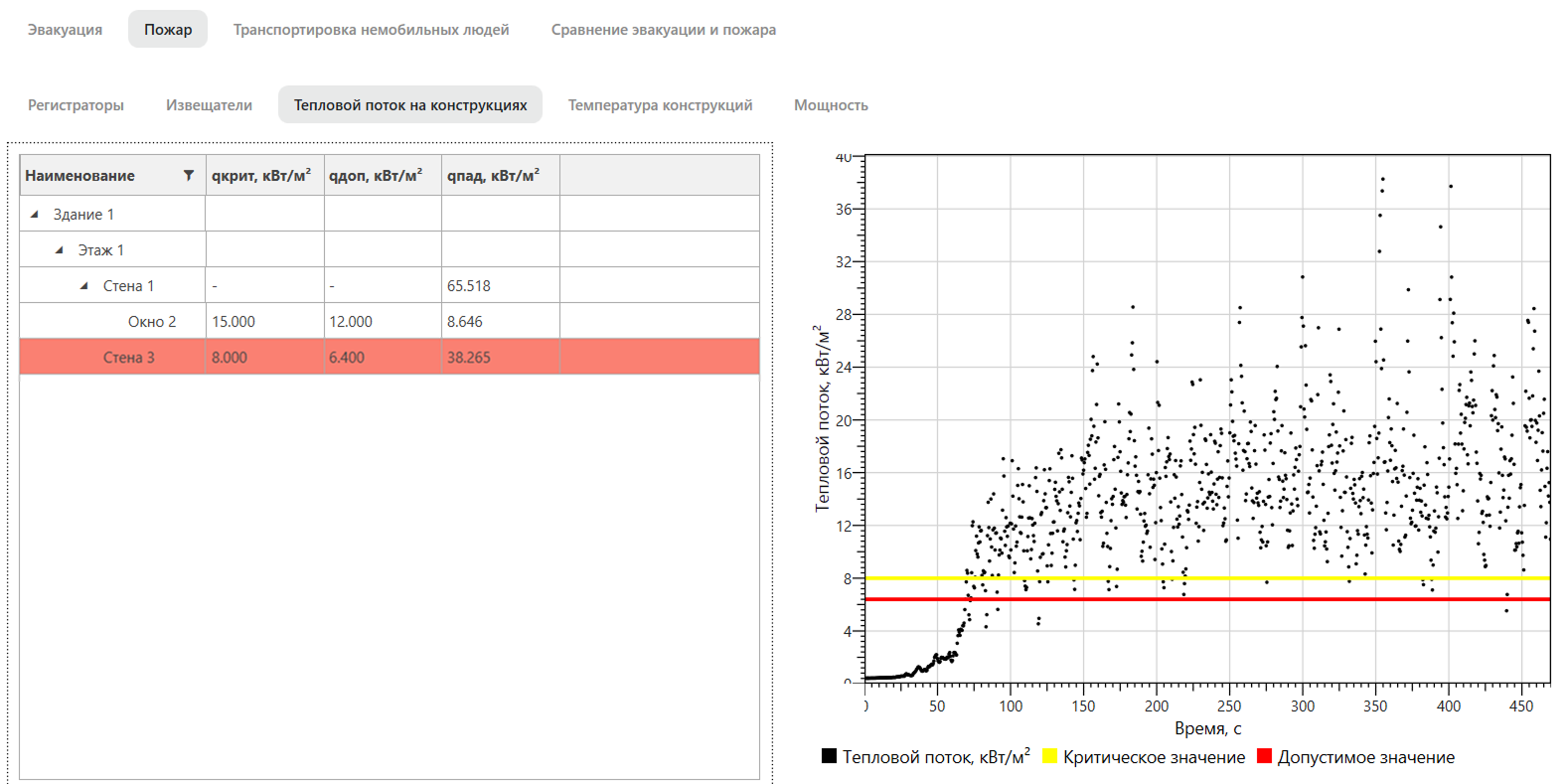Open the Транспортировка немобильных людей tab
Viewport: 1568px width, 784px height.
click(x=372, y=30)
